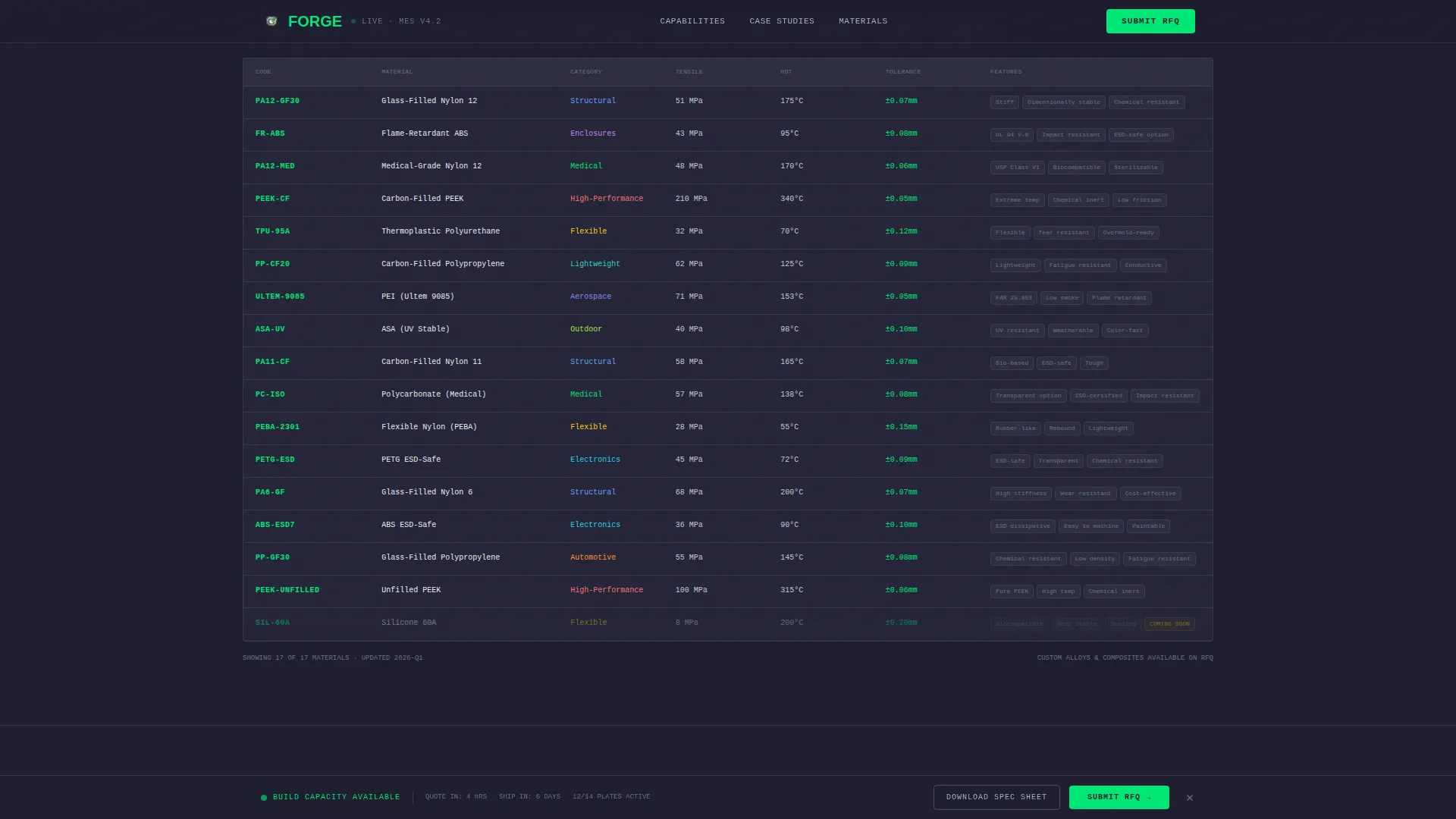This screenshot has width=1456, height=819.
Task: Click the Download Spec Sheet button
Action: [996, 797]
